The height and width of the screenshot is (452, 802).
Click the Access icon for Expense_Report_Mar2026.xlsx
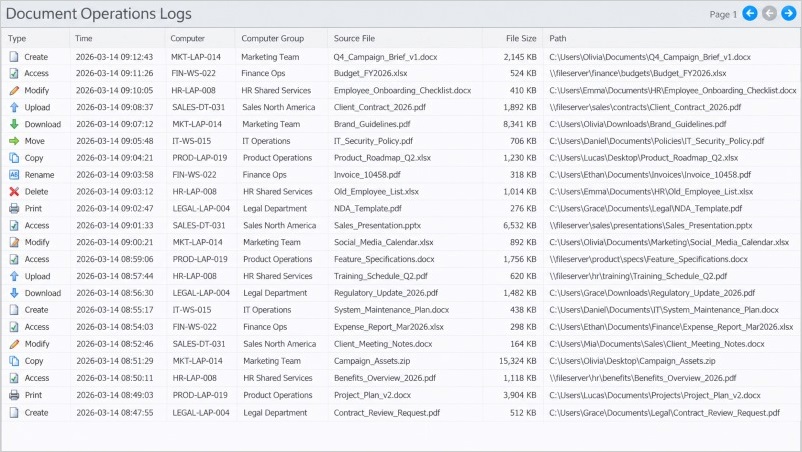[14, 327]
